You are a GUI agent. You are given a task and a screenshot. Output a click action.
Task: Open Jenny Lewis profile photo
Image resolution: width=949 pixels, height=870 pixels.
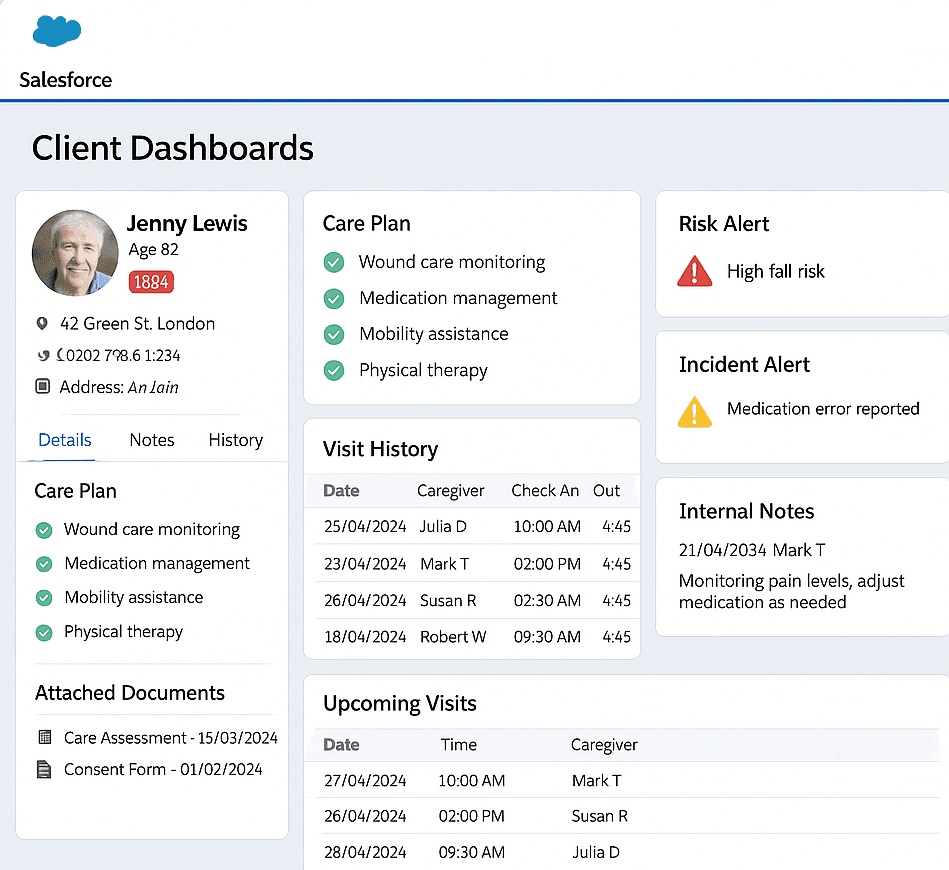[x=75, y=253]
